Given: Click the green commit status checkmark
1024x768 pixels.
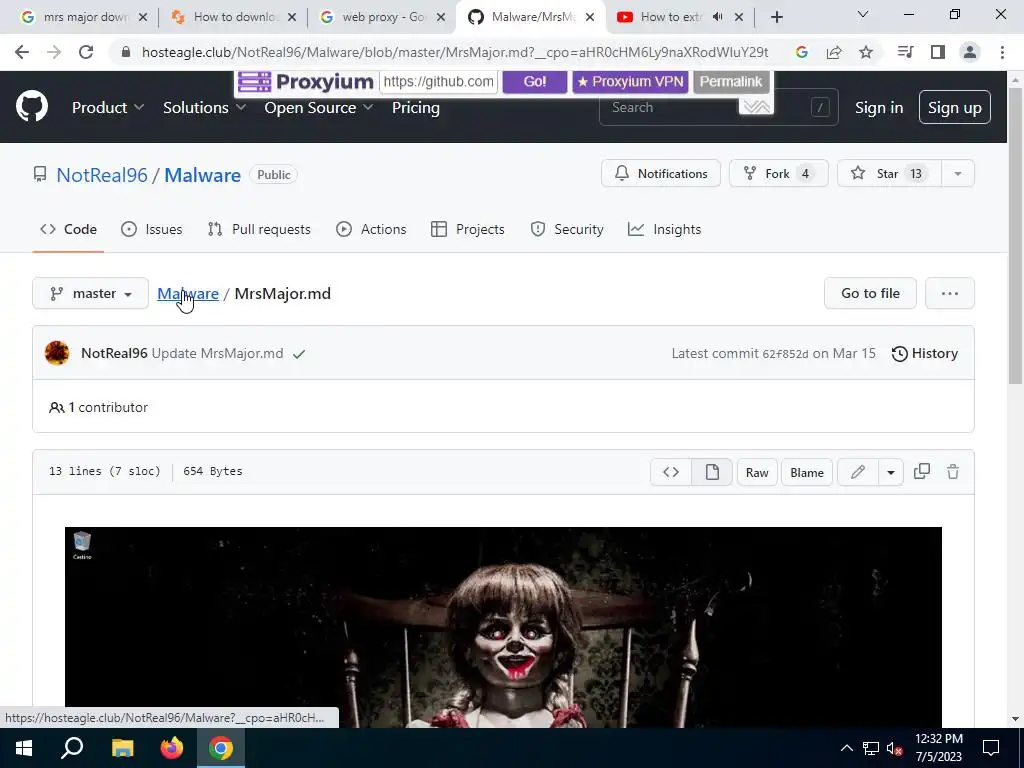Looking at the screenshot, I should (299, 354).
